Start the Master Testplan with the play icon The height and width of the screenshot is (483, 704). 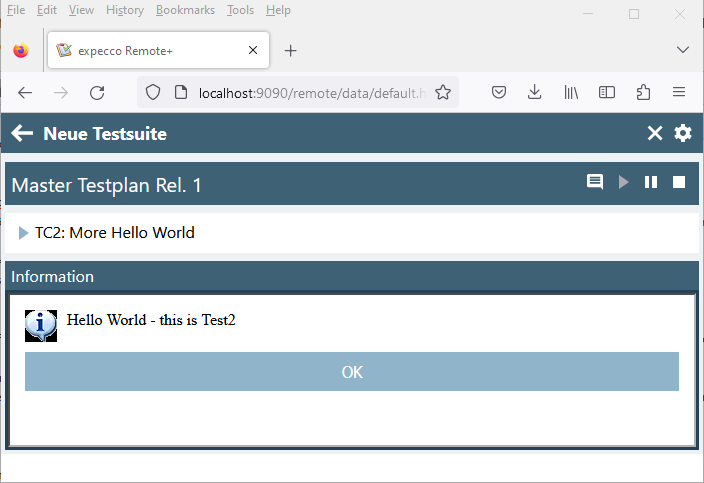pos(624,182)
